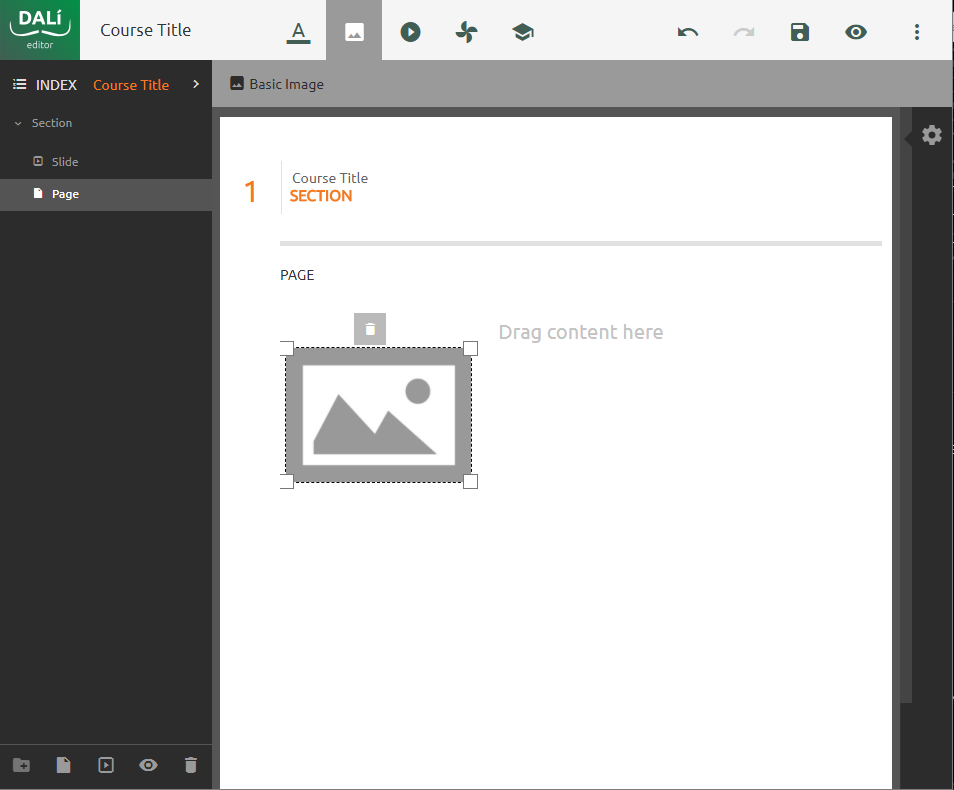954x790 pixels.
Task: Open the three-dot more options menu
Action: [916, 32]
